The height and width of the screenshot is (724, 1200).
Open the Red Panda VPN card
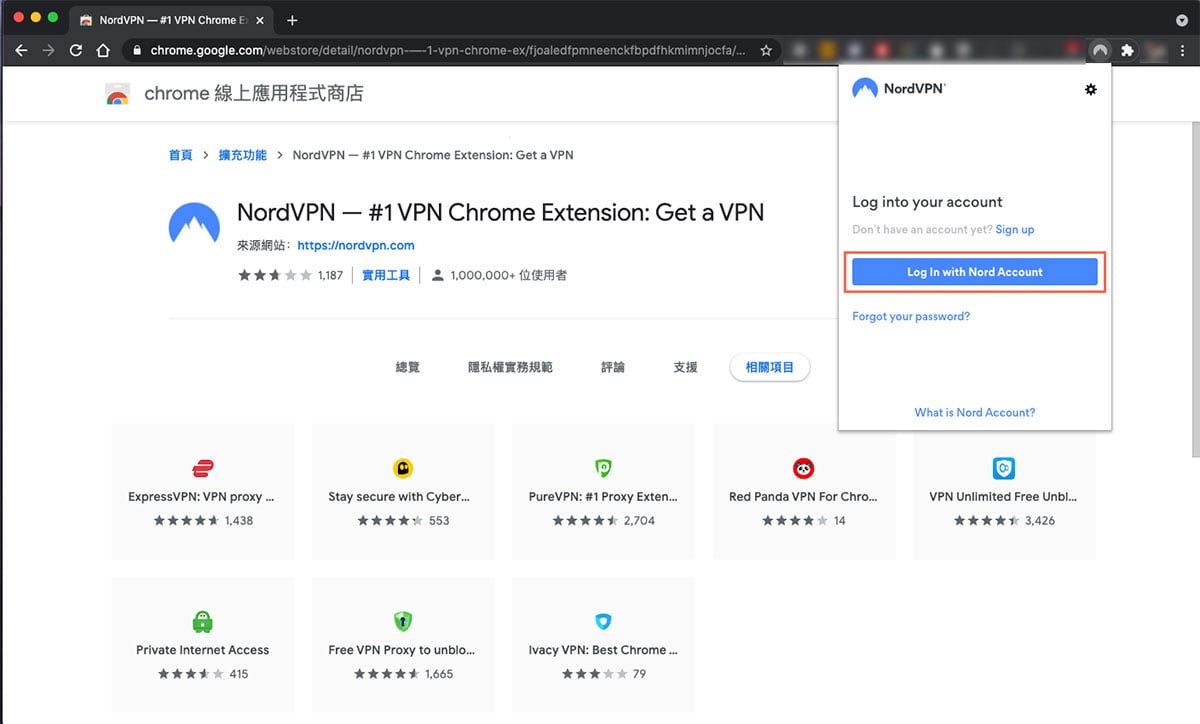pyautogui.click(x=804, y=491)
